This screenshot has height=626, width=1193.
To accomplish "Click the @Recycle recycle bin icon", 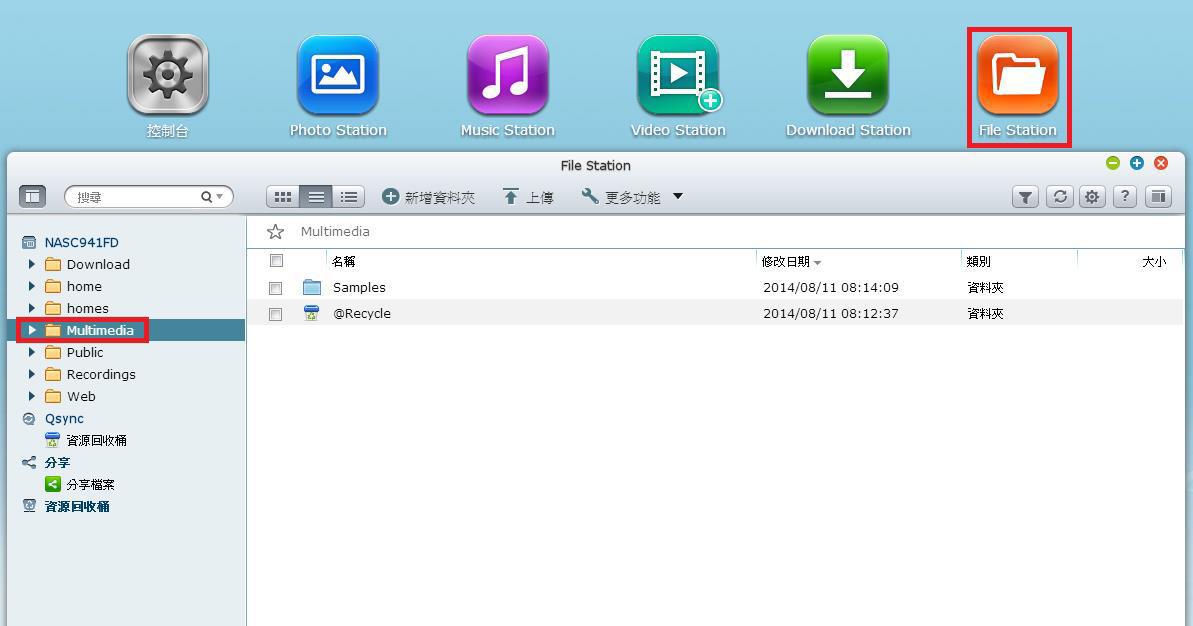I will pos(311,313).
